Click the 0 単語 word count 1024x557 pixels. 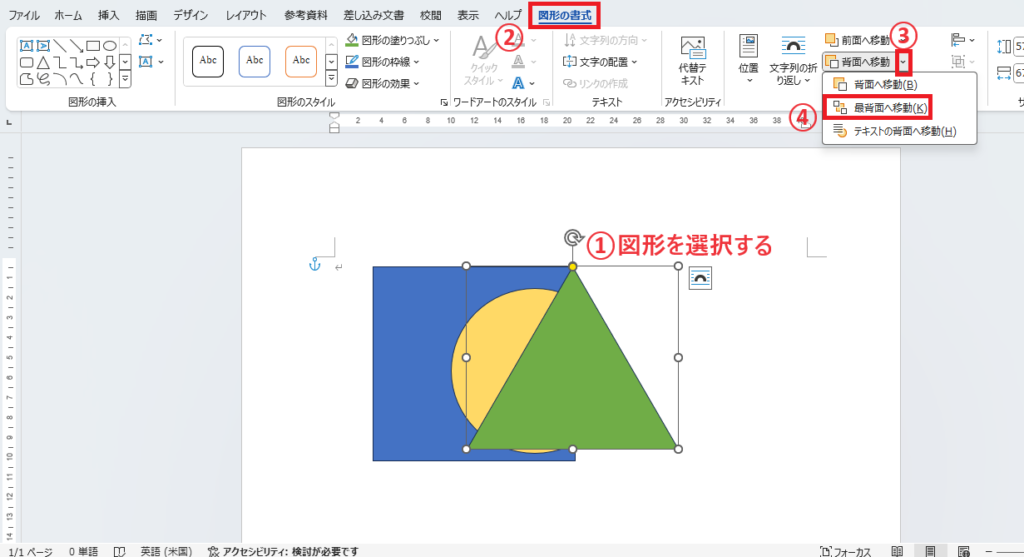point(84,551)
